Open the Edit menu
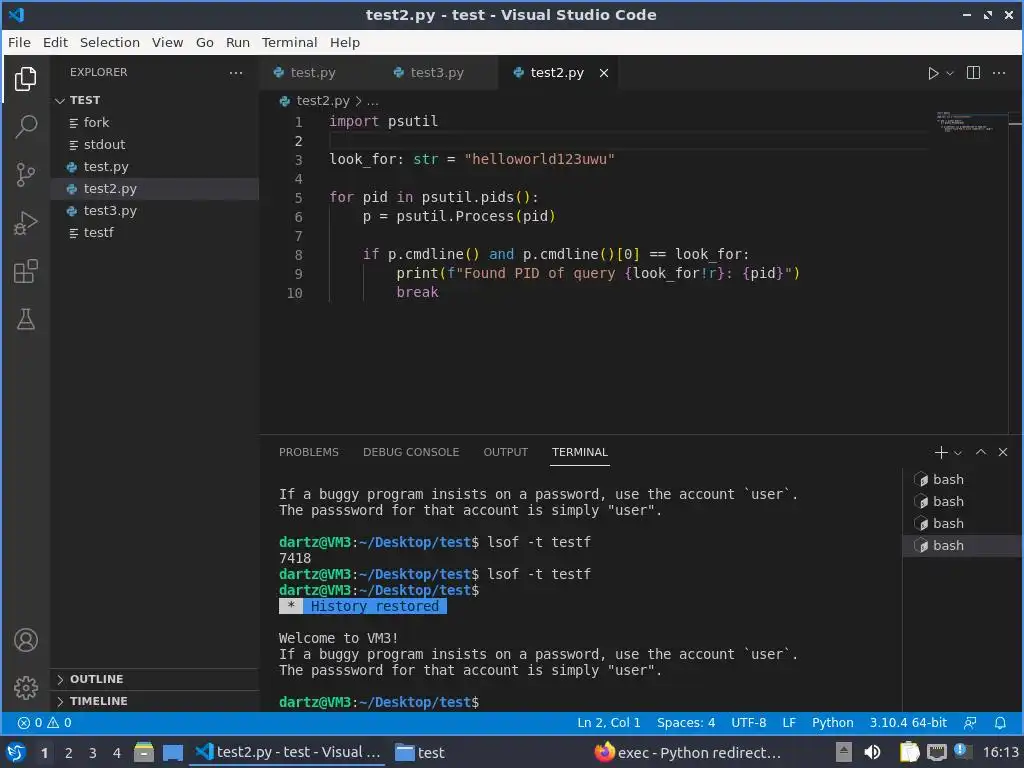Viewport: 1024px width, 768px height. click(x=56, y=42)
